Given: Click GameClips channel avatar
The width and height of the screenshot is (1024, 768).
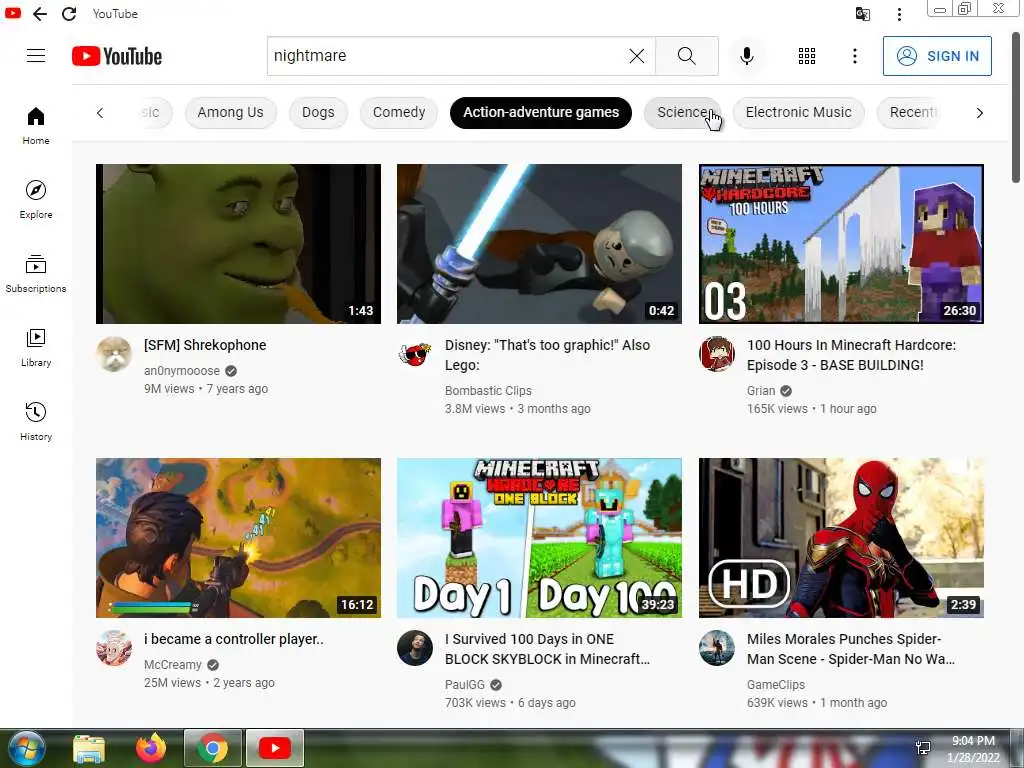Looking at the screenshot, I should coord(716,648).
